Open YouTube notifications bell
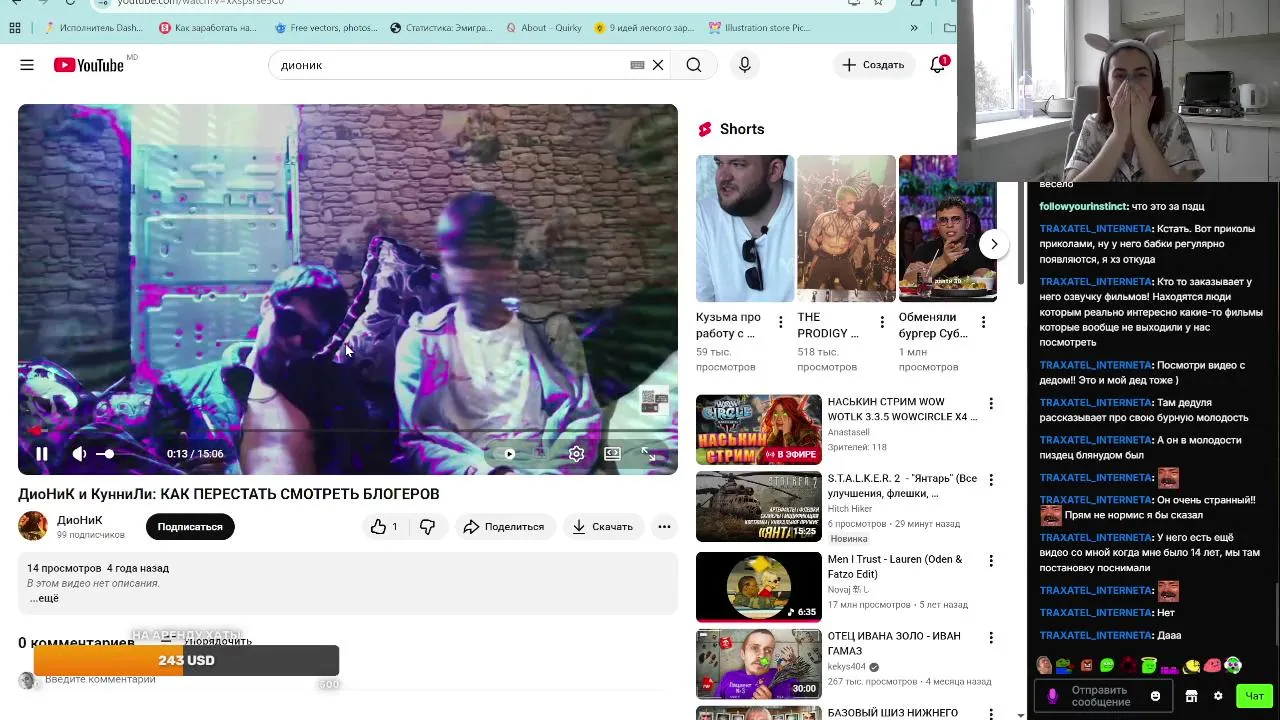This screenshot has height=720, width=1280. [x=938, y=65]
